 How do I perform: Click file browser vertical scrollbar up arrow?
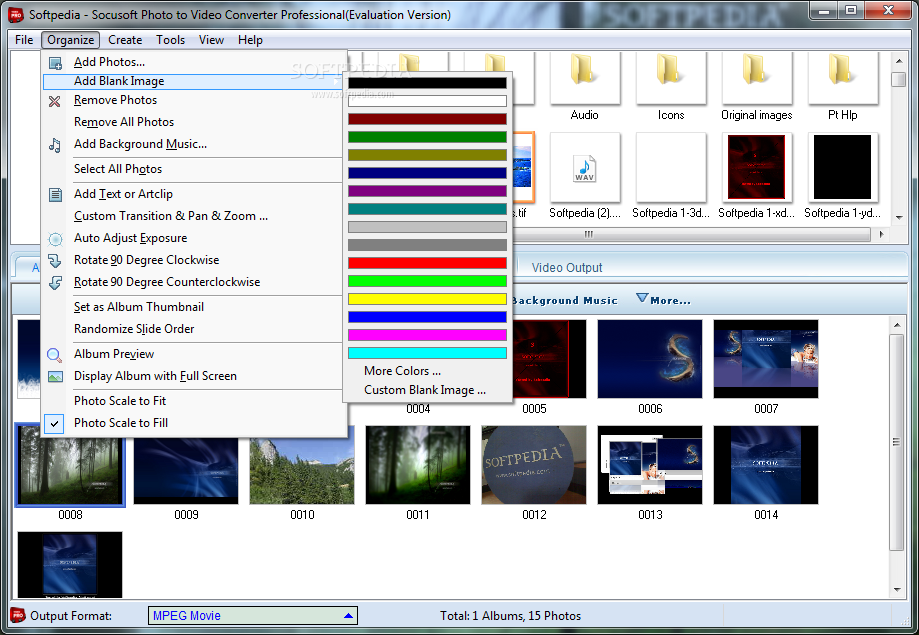[x=898, y=60]
